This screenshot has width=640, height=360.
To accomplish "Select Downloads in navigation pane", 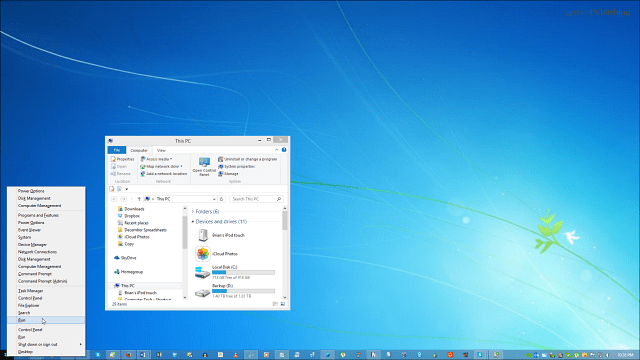I will 131,209.
